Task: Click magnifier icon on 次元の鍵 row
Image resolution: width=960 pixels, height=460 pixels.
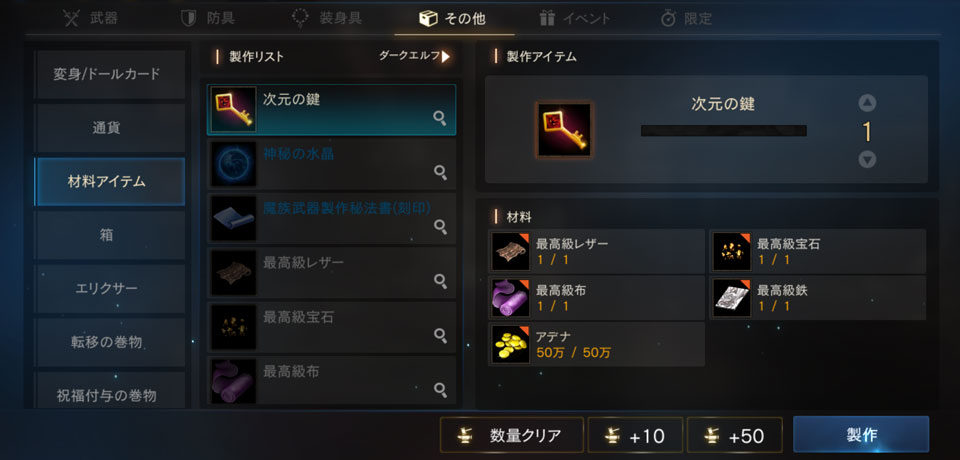Action: pos(440,118)
